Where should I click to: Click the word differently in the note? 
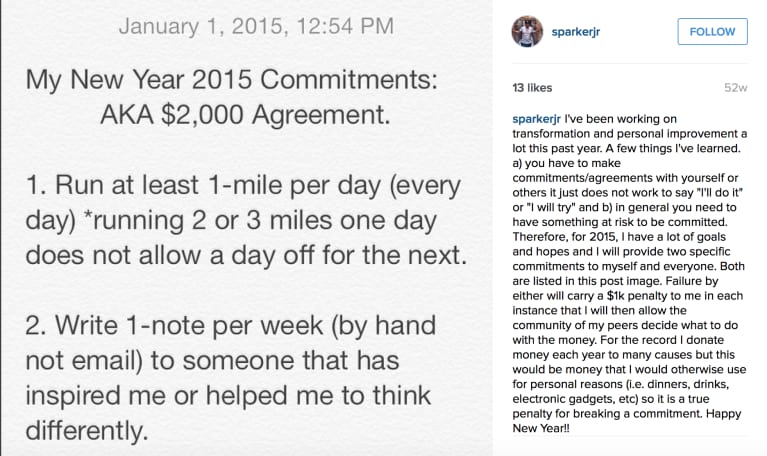87,431
